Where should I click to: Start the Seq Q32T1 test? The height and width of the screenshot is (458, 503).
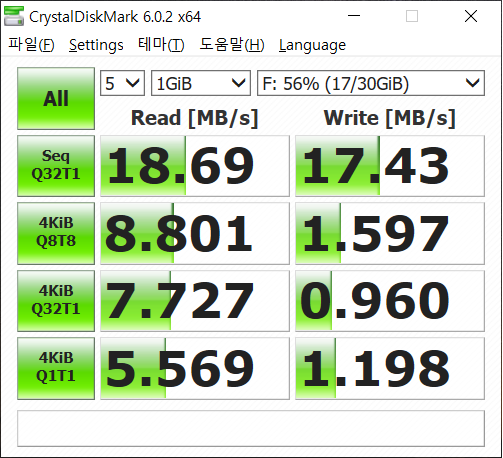(x=56, y=166)
